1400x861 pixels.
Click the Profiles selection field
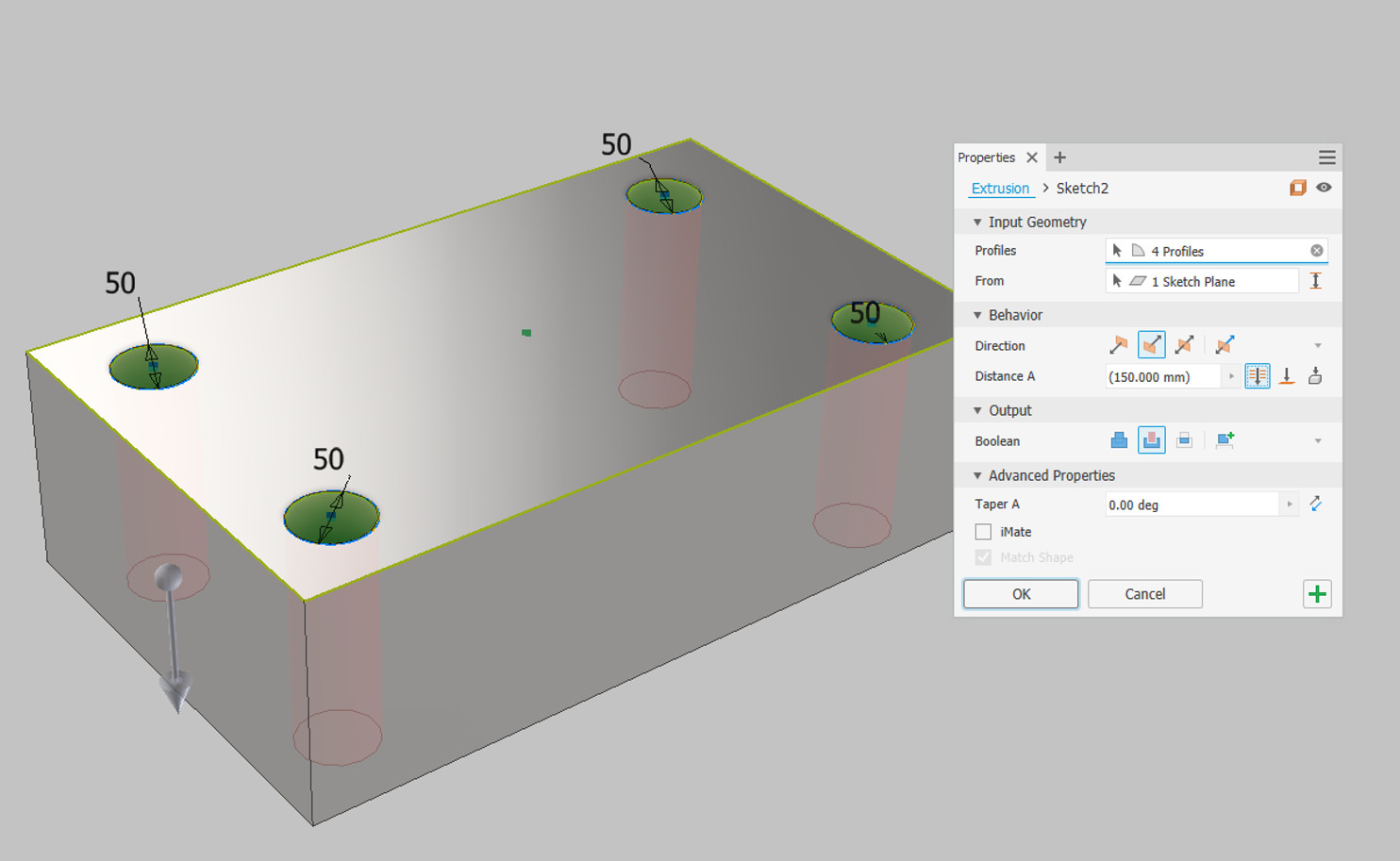coord(1216,251)
